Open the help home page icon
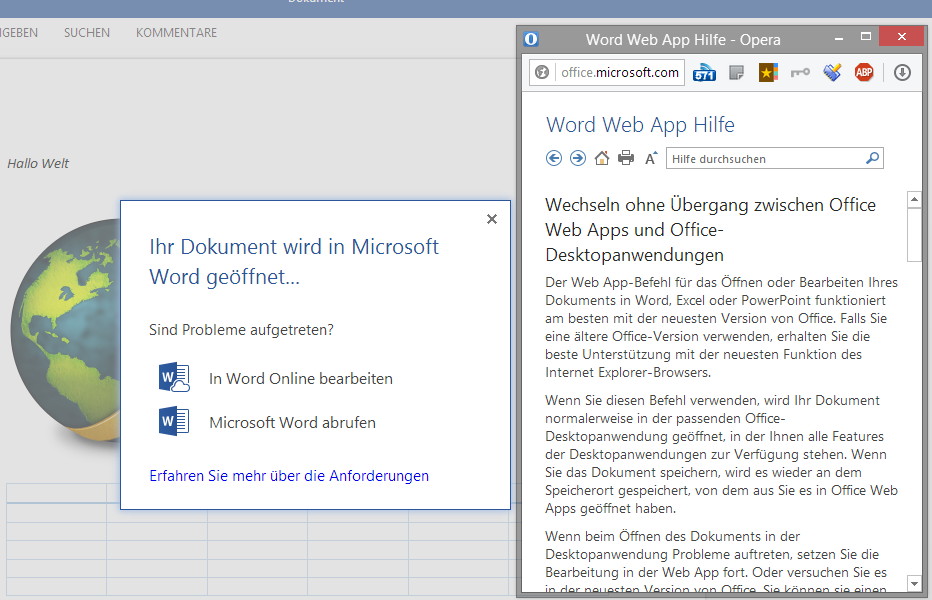 coord(602,158)
